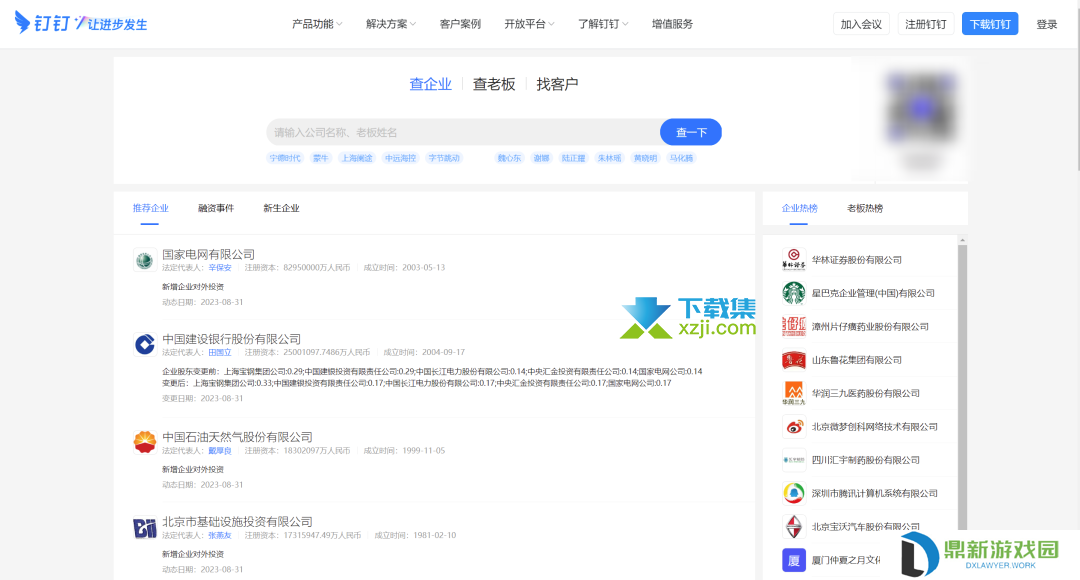Select the 推荐企业 tab
This screenshot has height=580, width=1080.
(x=150, y=208)
